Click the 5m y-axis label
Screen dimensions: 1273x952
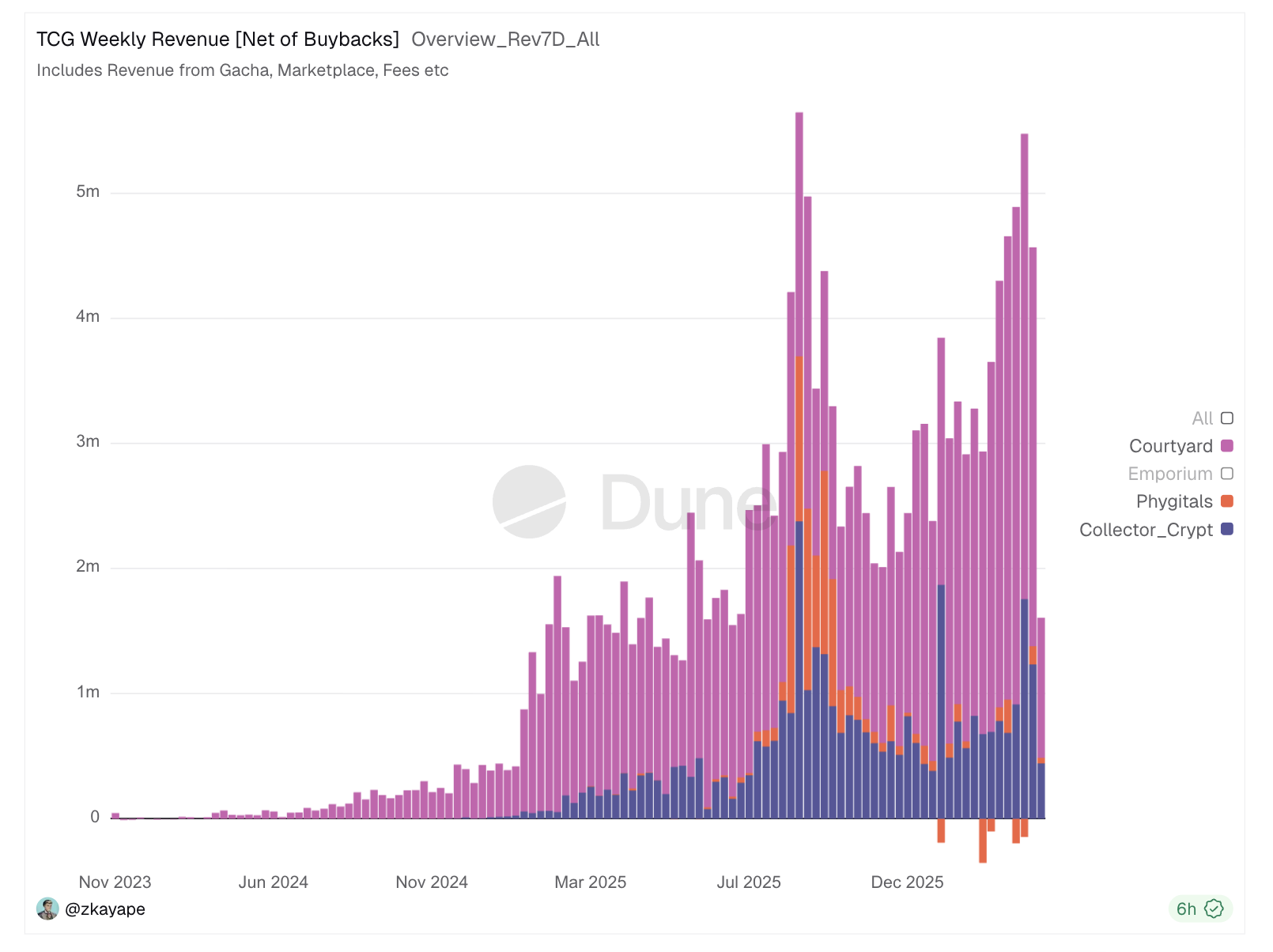tap(88, 192)
